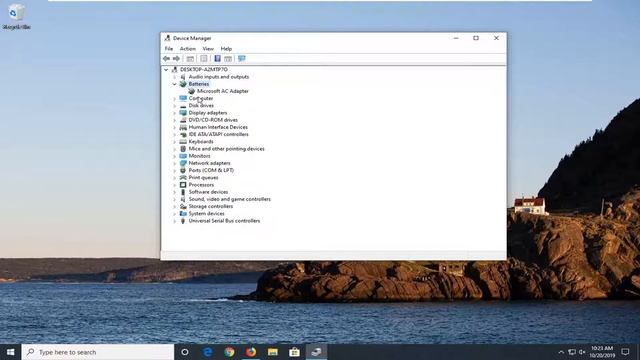
Task: Click the network icon in the system tray
Action: tap(572, 352)
